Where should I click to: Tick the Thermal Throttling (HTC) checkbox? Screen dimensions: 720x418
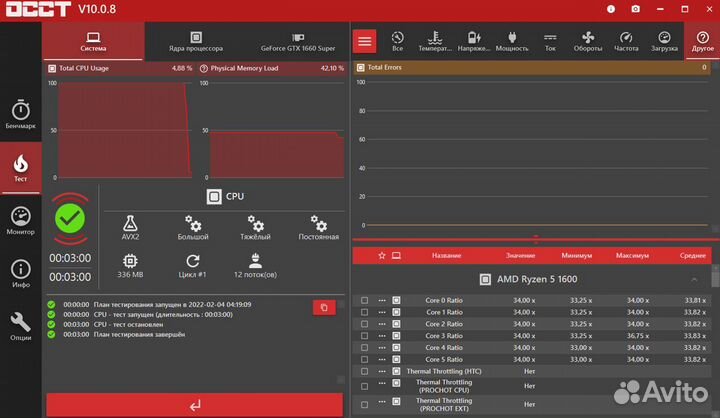point(364,371)
